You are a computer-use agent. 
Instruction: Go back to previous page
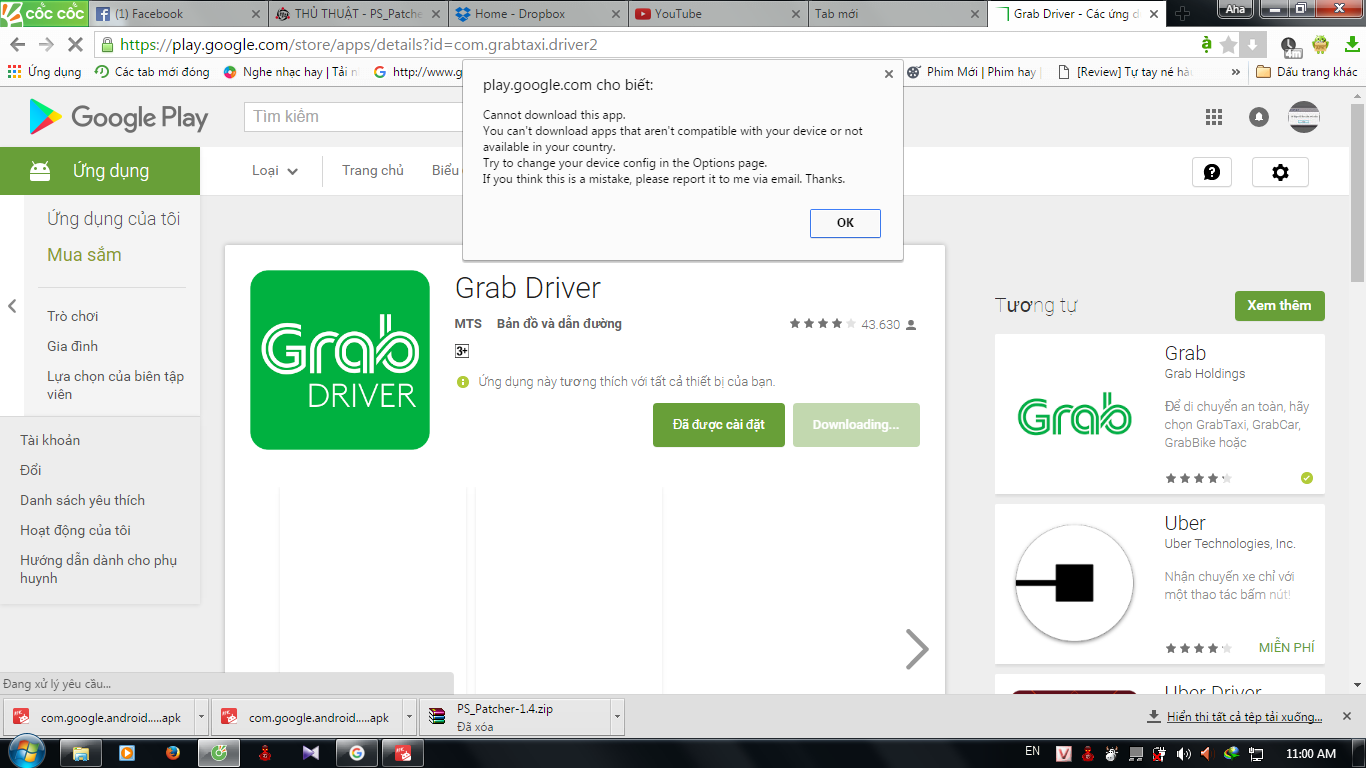pyautogui.click(x=17, y=45)
